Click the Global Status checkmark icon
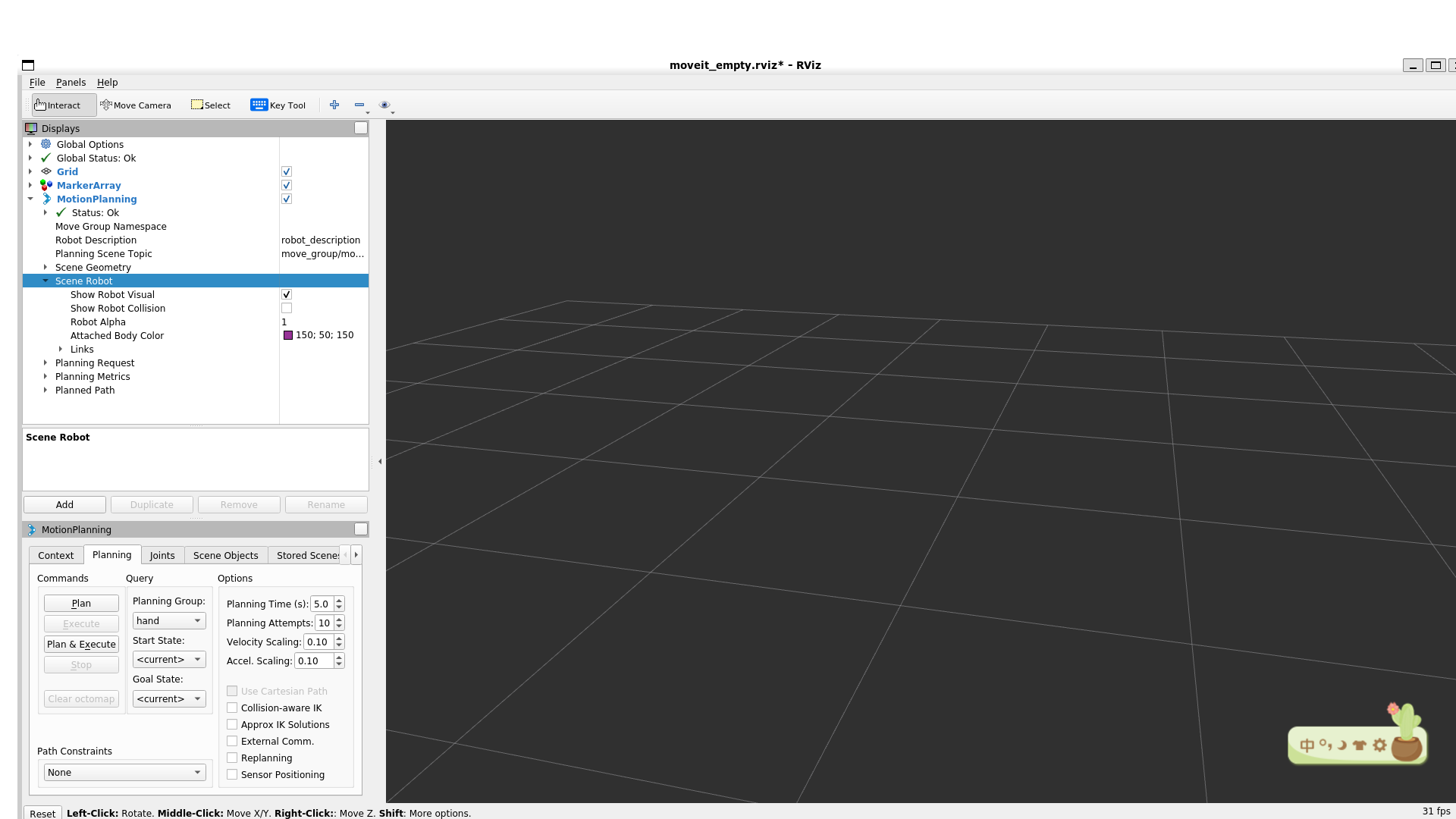 46,158
